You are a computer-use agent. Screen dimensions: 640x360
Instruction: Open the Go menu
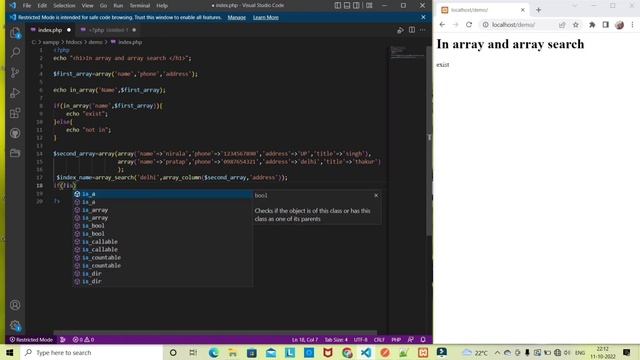(x=103, y=6)
